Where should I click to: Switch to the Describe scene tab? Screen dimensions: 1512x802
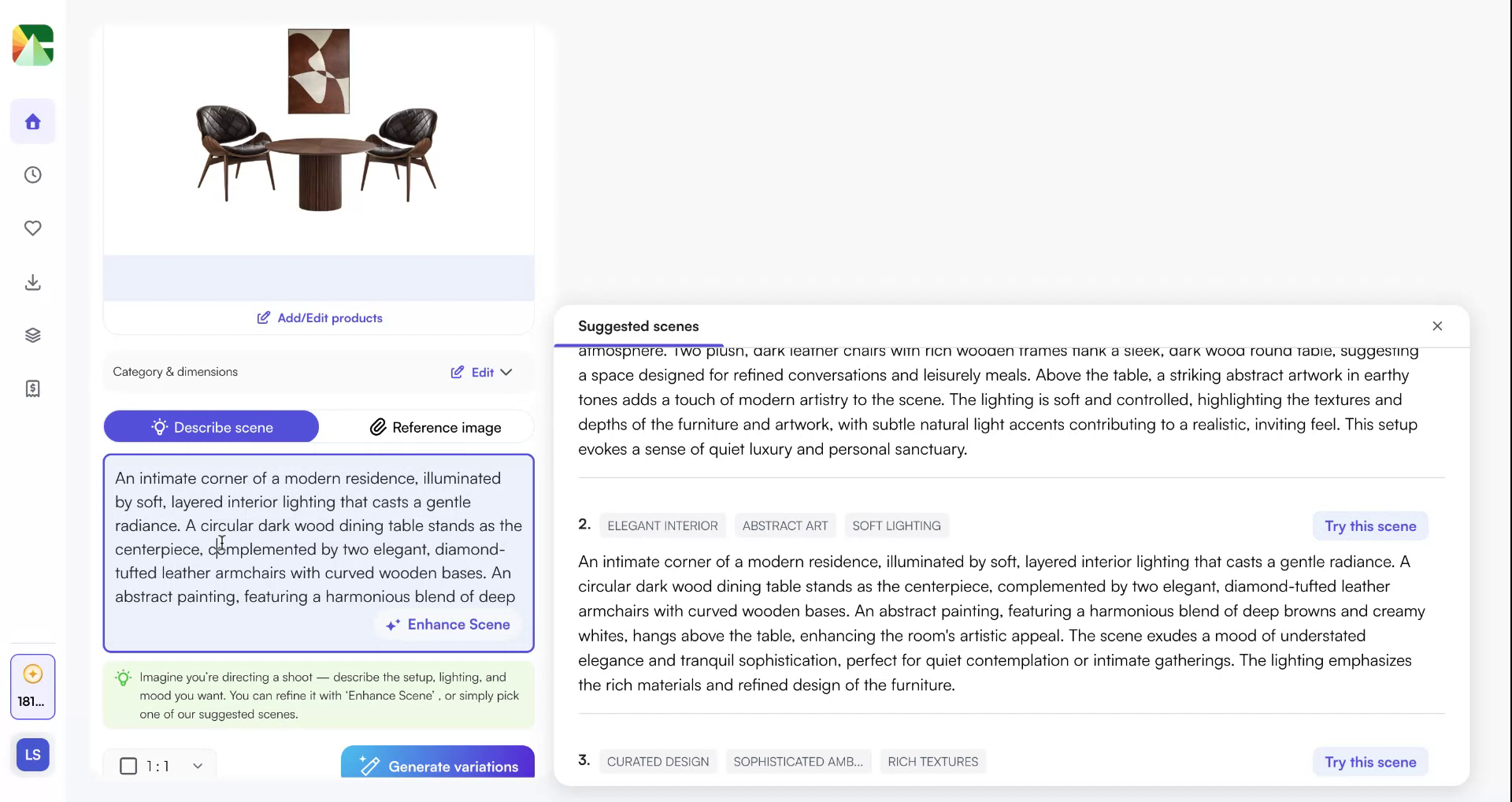coord(211,426)
